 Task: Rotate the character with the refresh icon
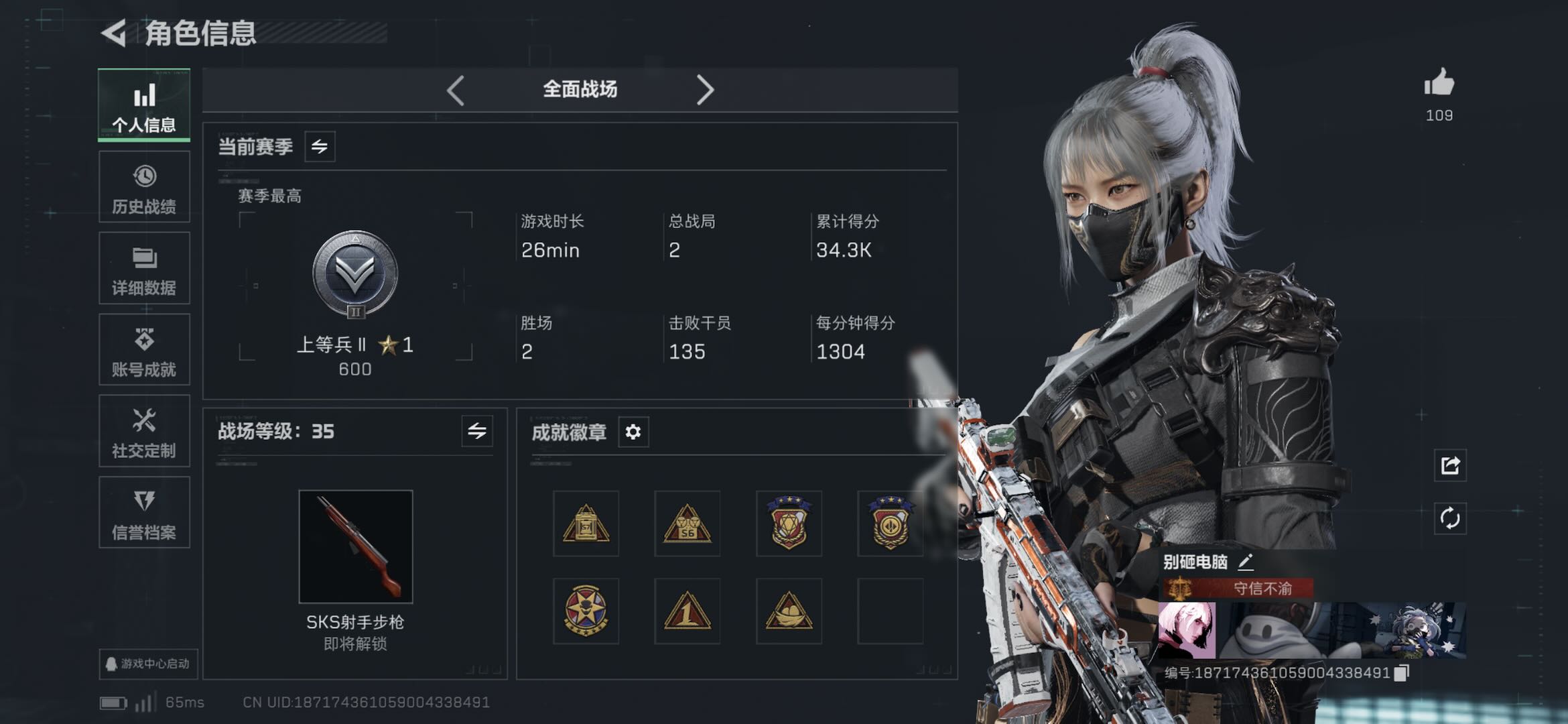(x=1450, y=518)
